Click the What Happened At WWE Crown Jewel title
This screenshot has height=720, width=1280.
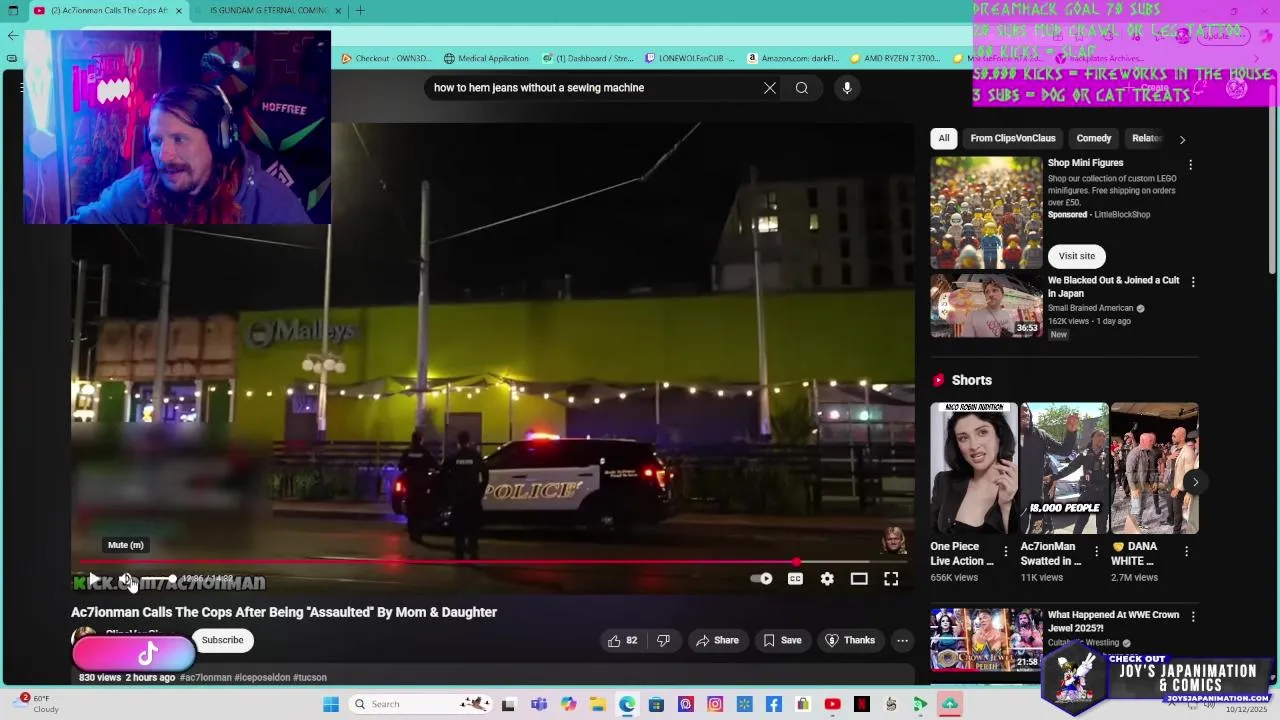(1113, 621)
